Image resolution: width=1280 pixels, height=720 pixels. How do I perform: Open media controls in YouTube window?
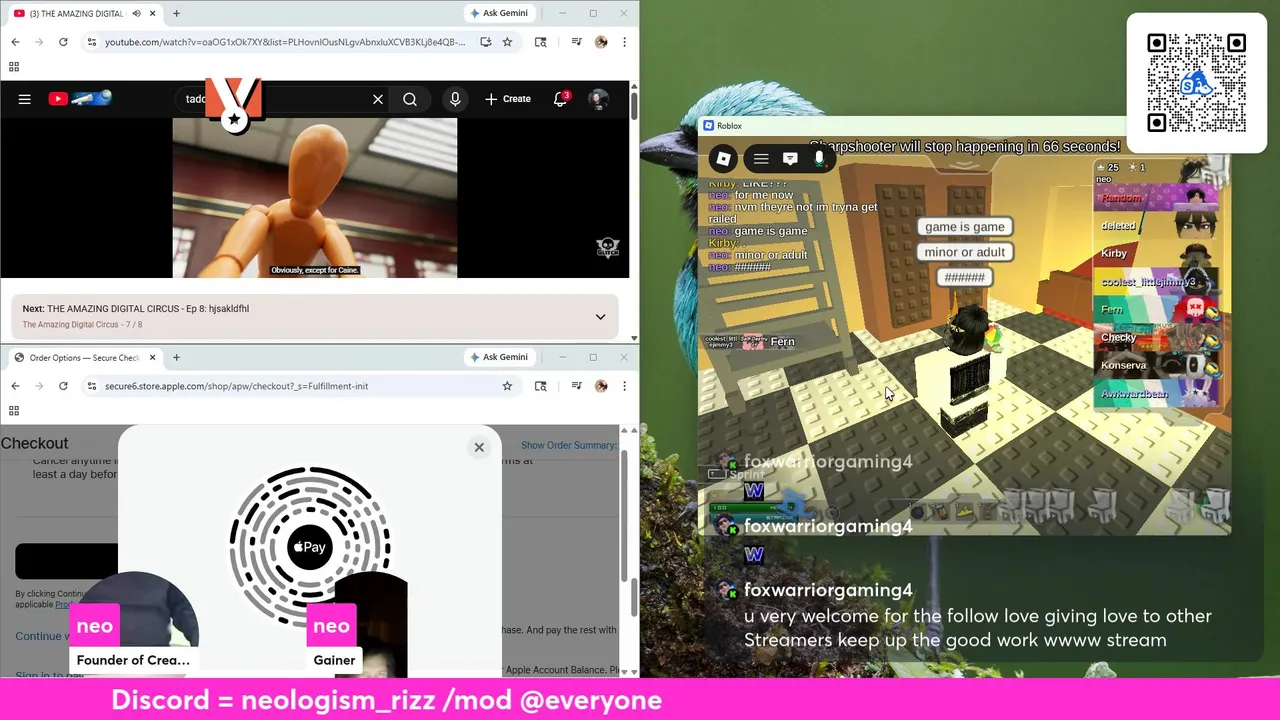tap(576, 42)
